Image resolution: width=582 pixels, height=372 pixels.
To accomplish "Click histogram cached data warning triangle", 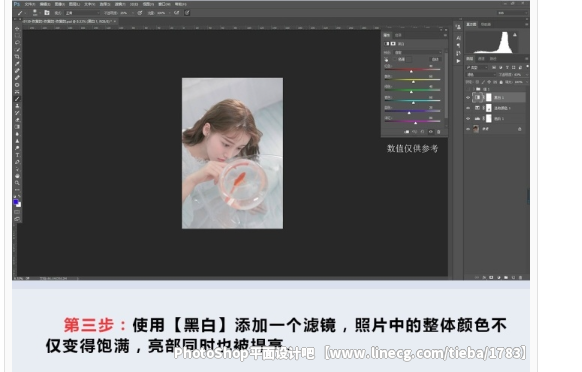I will (x=515, y=35).
